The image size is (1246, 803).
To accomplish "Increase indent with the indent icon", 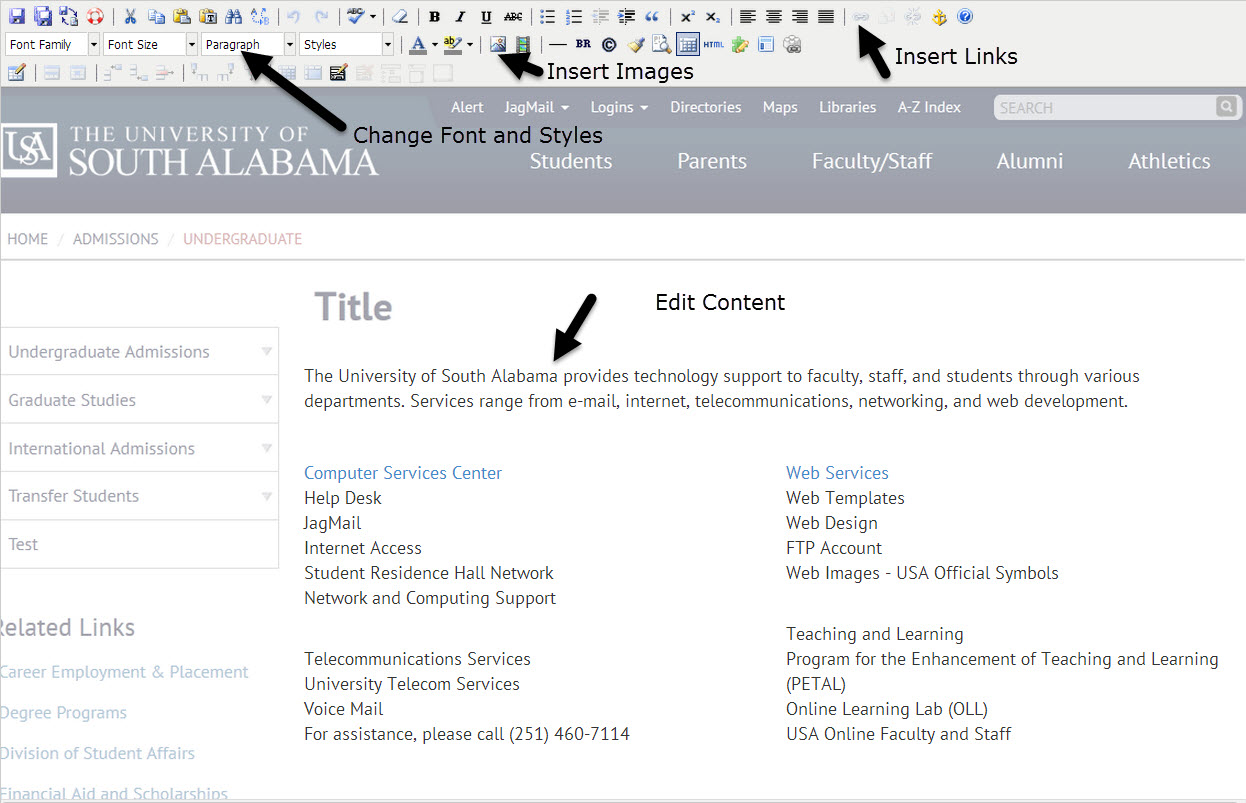I will click(x=626, y=16).
